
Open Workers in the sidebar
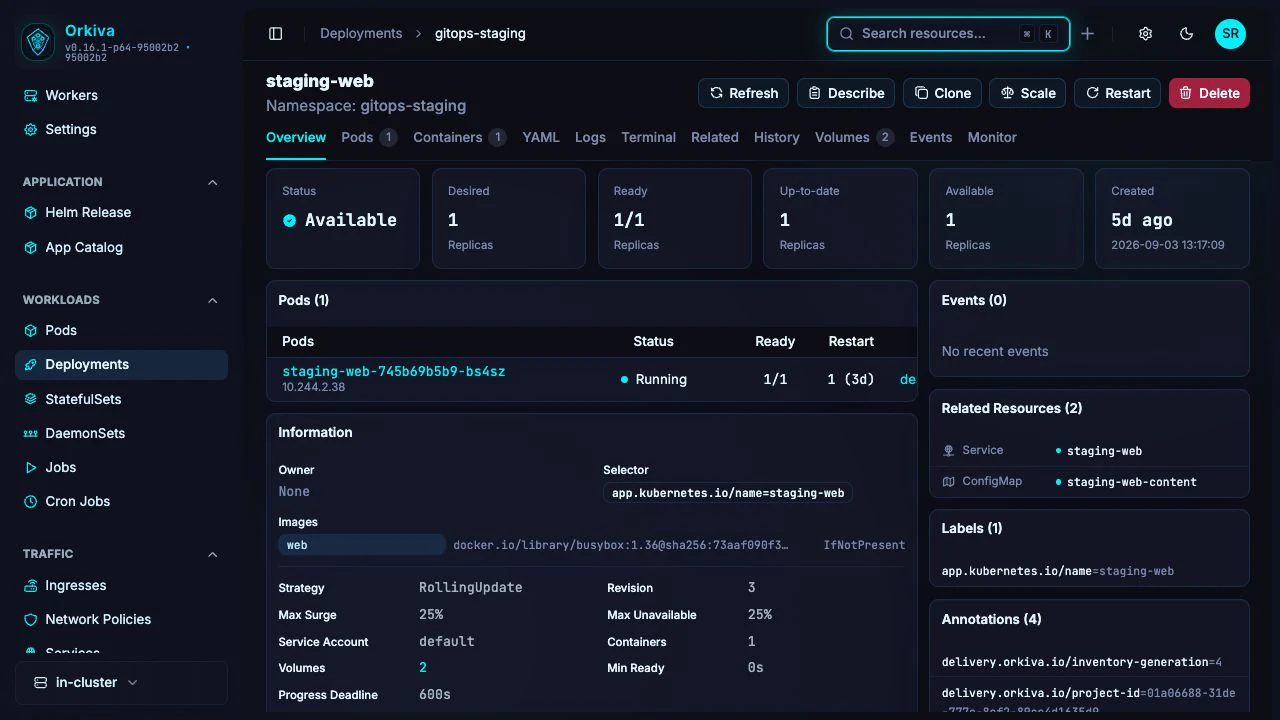click(121, 95)
